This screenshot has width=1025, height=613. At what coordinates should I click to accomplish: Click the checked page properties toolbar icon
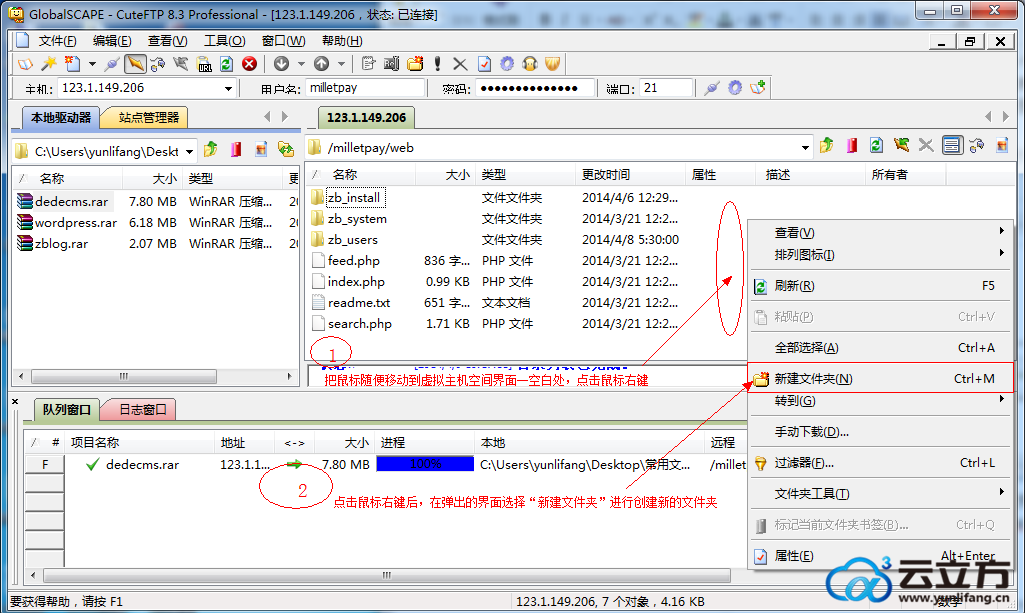click(x=484, y=64)
